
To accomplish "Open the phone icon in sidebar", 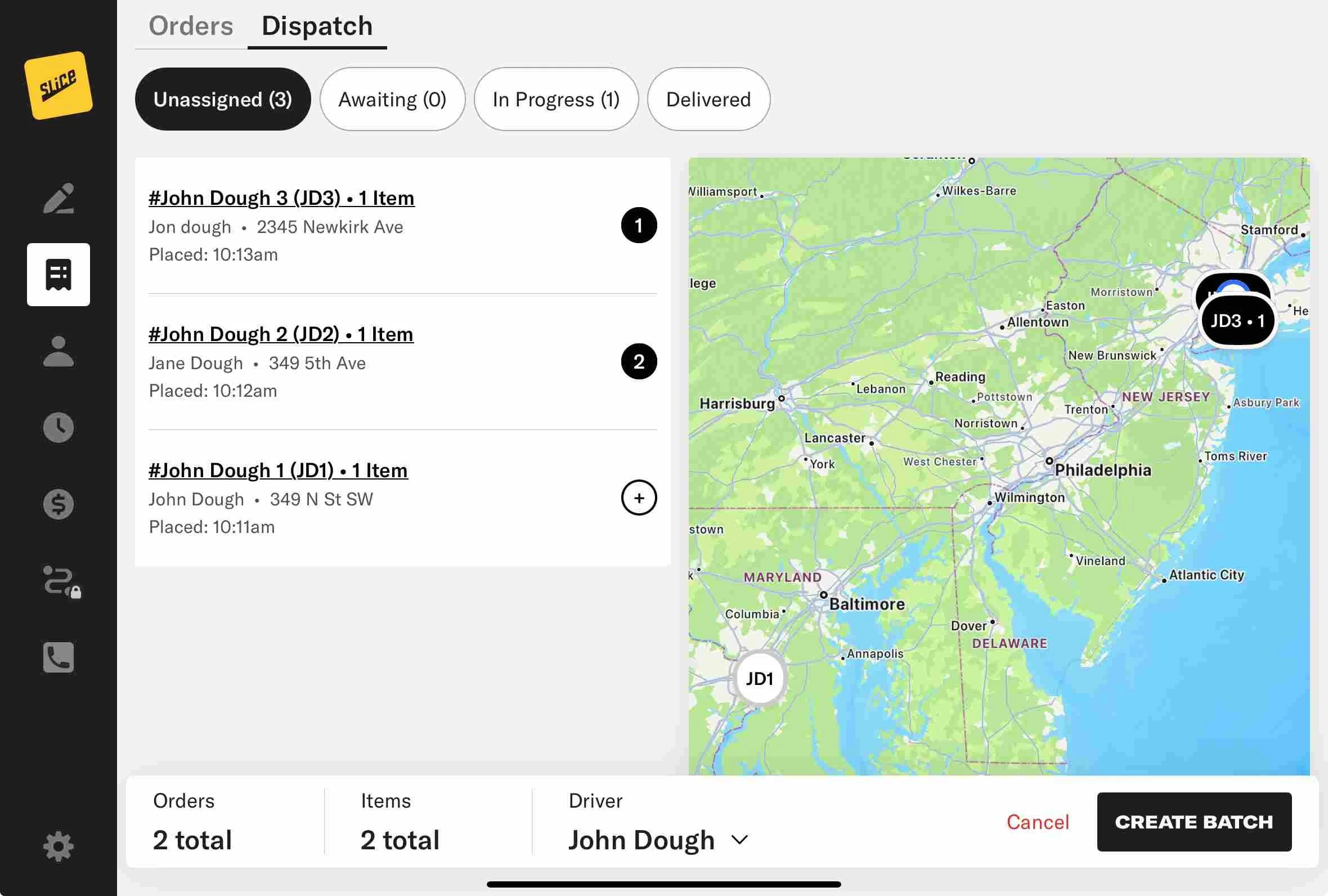I will click(x=59, y=657).
